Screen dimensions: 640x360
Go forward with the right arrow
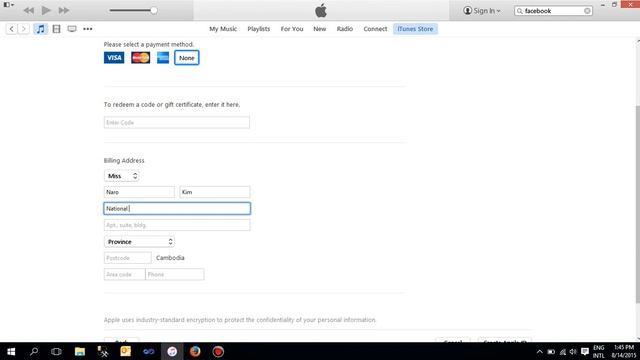coord(24,29)
